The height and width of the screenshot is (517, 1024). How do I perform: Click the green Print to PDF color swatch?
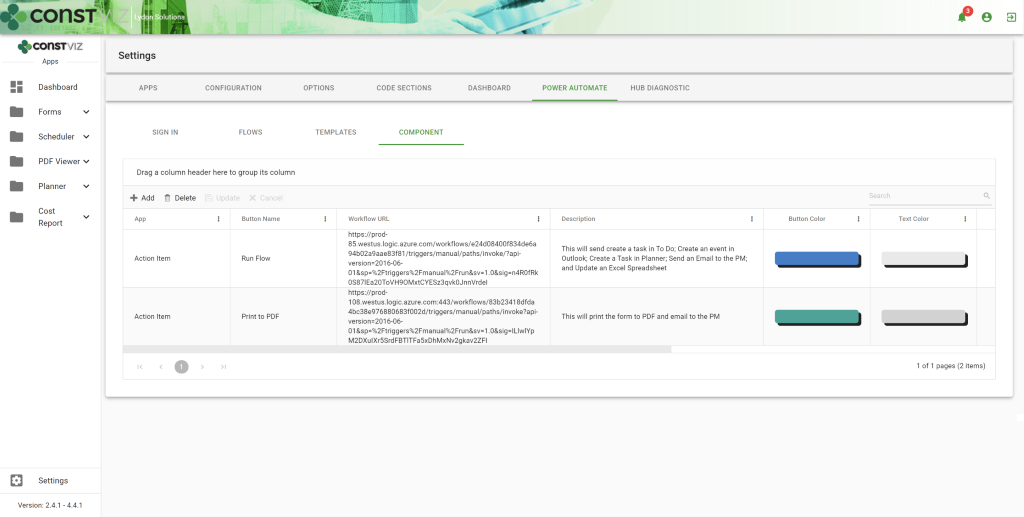pyautogui.click(x=817, y=317)
